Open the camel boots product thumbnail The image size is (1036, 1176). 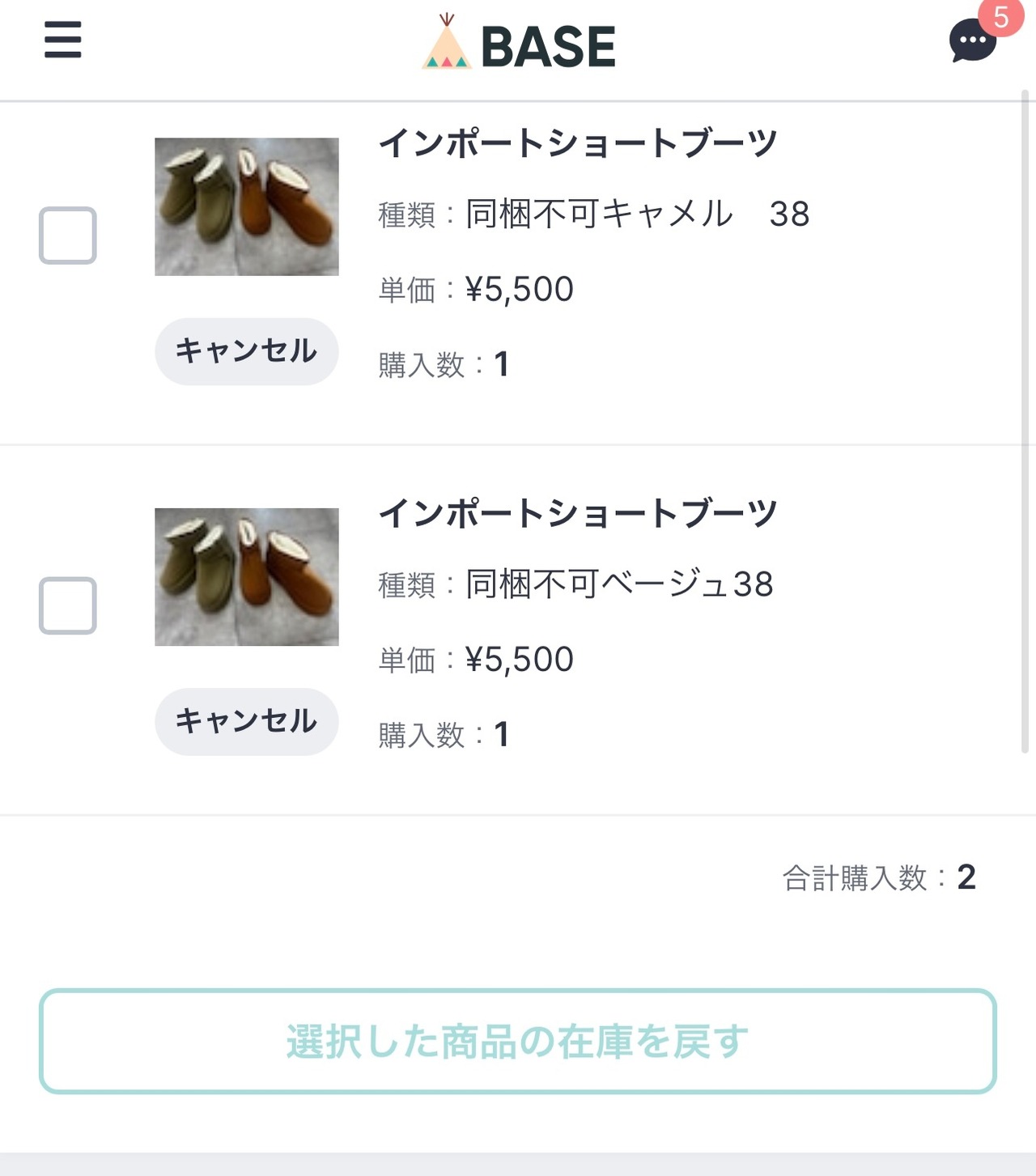coord(247,206)
